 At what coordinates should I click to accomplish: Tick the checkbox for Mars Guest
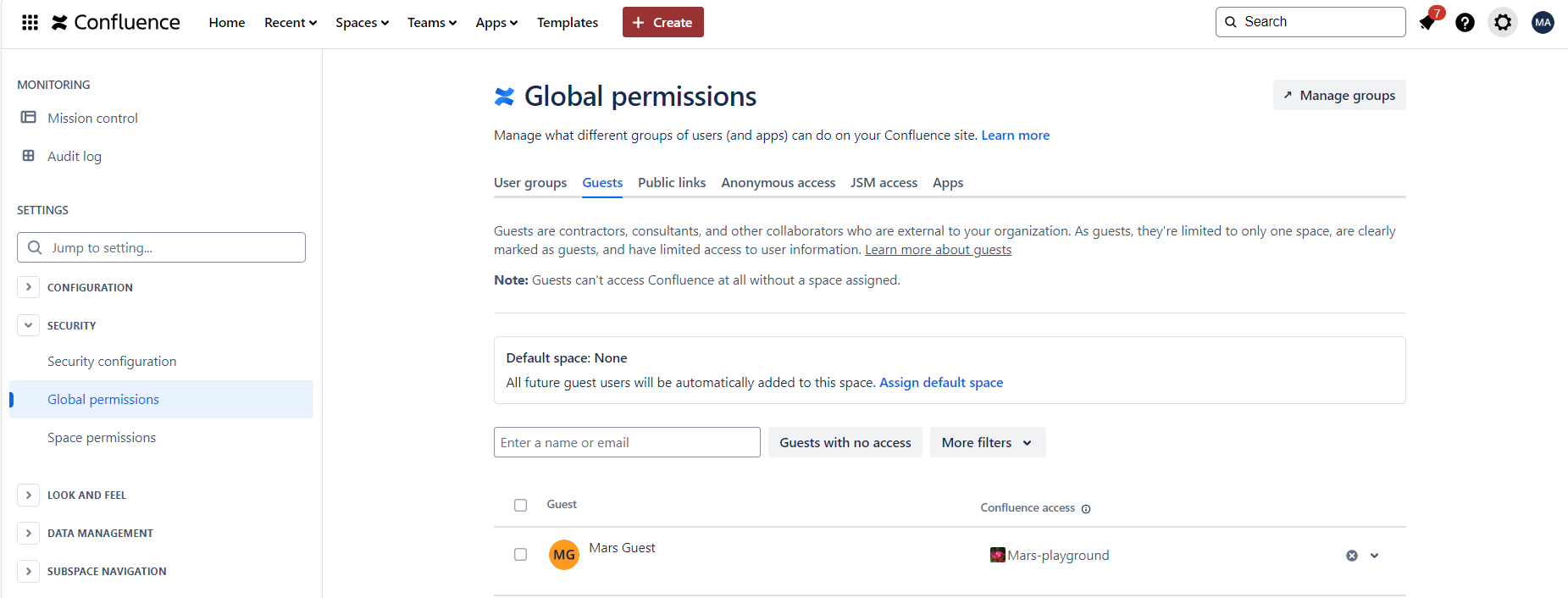point(520,555)
